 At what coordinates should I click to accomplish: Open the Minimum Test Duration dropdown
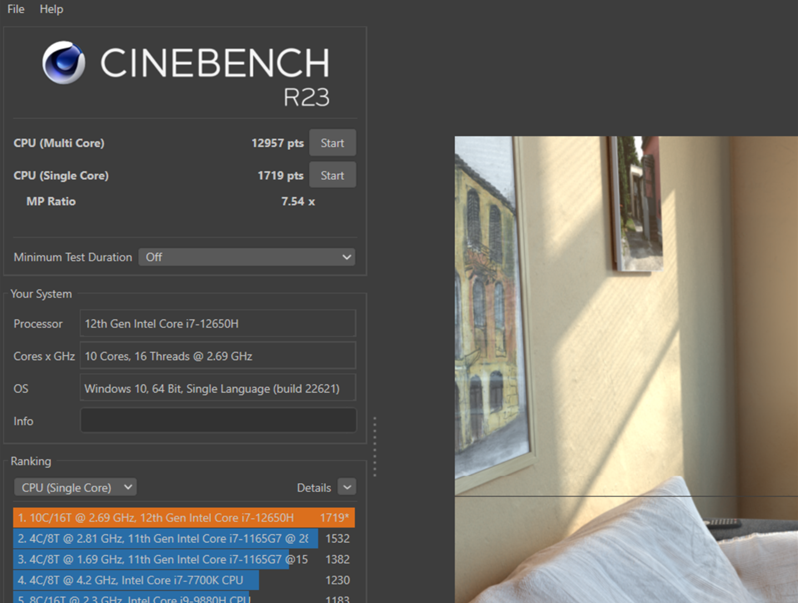[x=247, y=257]
